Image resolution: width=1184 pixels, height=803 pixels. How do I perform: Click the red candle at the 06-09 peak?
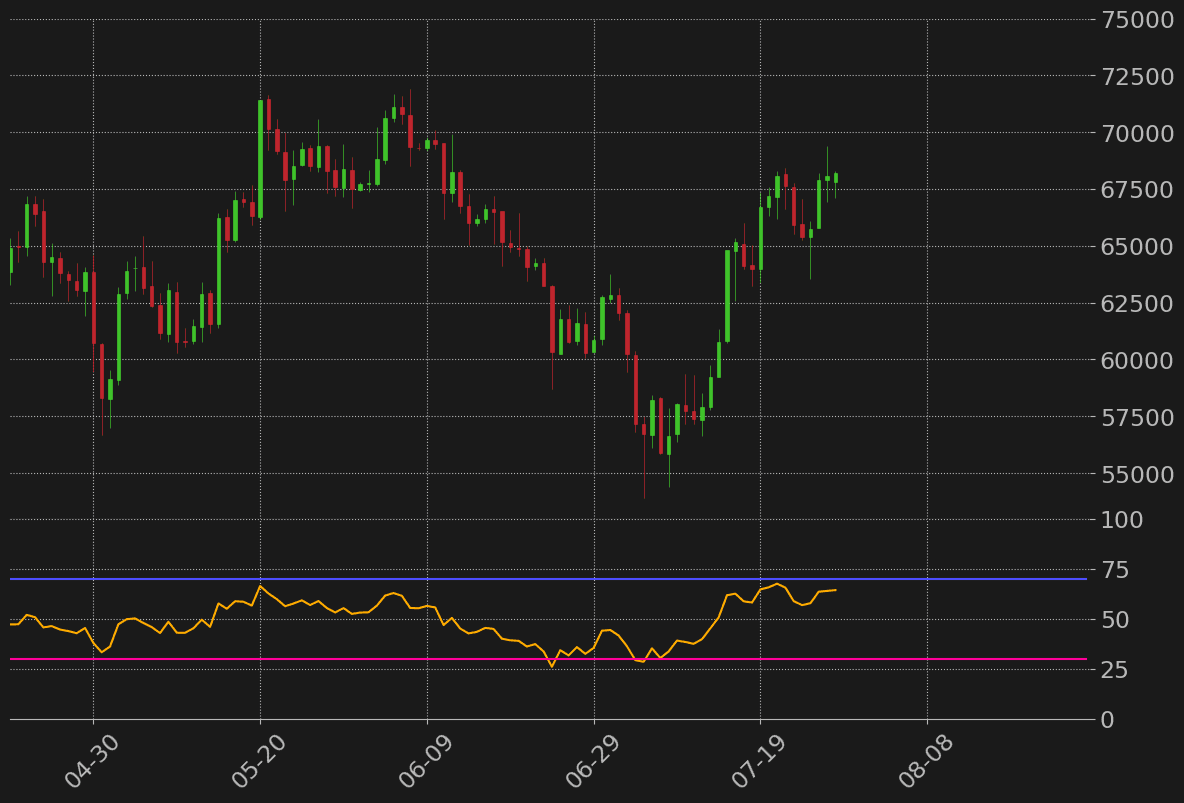[410, 135]
